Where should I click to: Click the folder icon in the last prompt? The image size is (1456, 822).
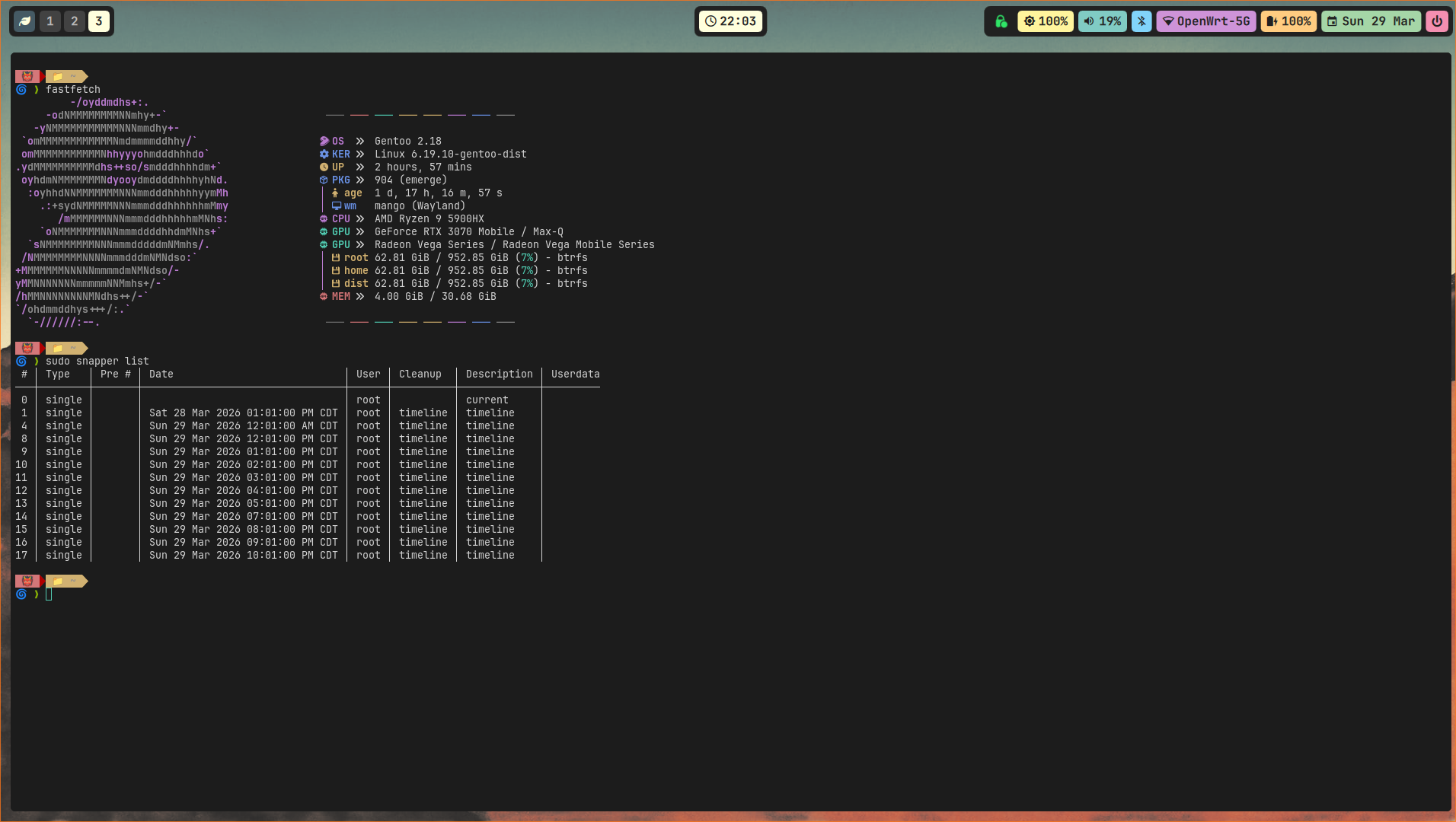point(58,581)
